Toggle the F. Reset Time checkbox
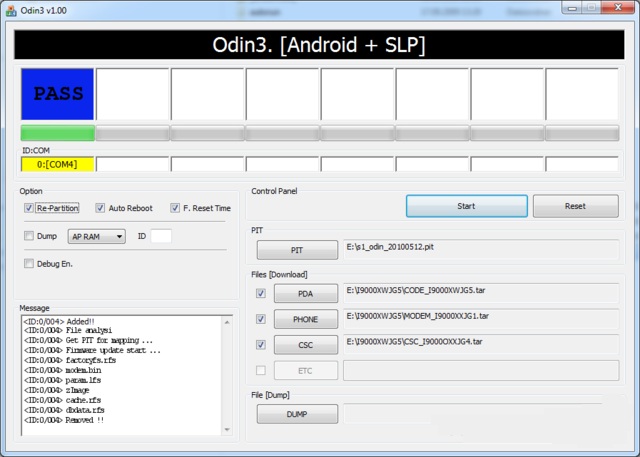Screen dimensions: 640x457 [175, 208]
